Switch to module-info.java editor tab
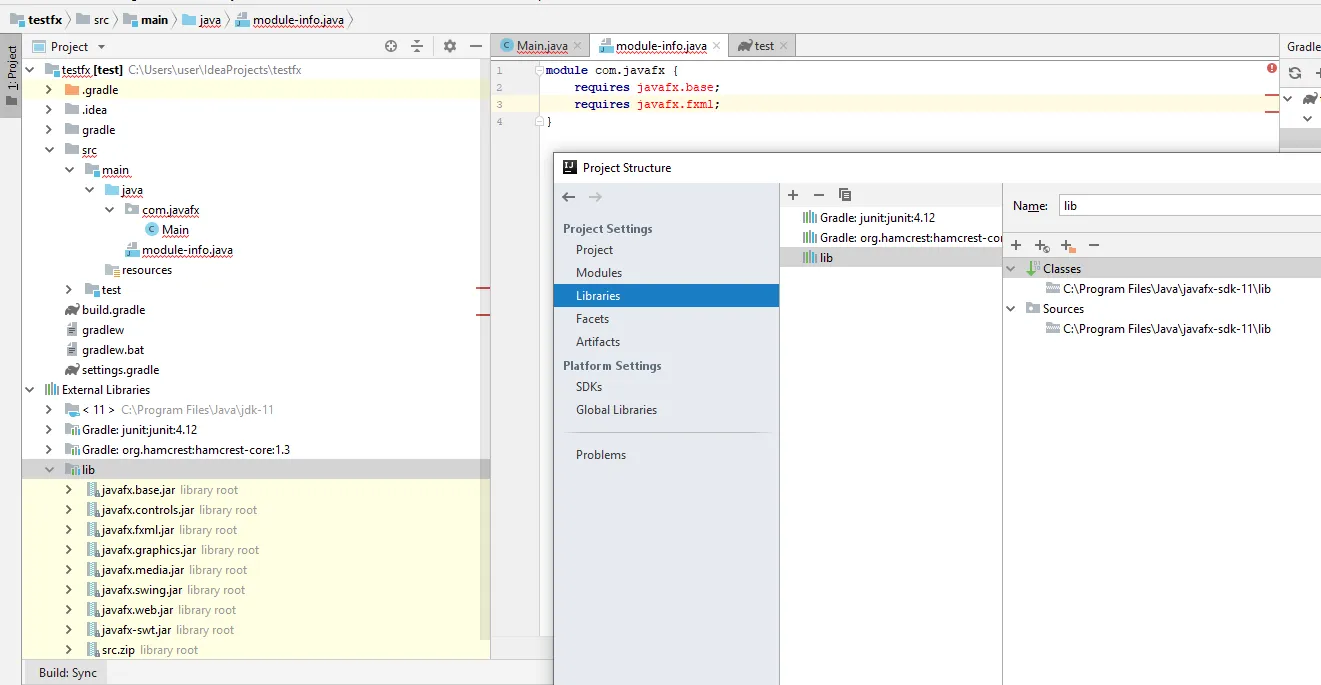 660,46
